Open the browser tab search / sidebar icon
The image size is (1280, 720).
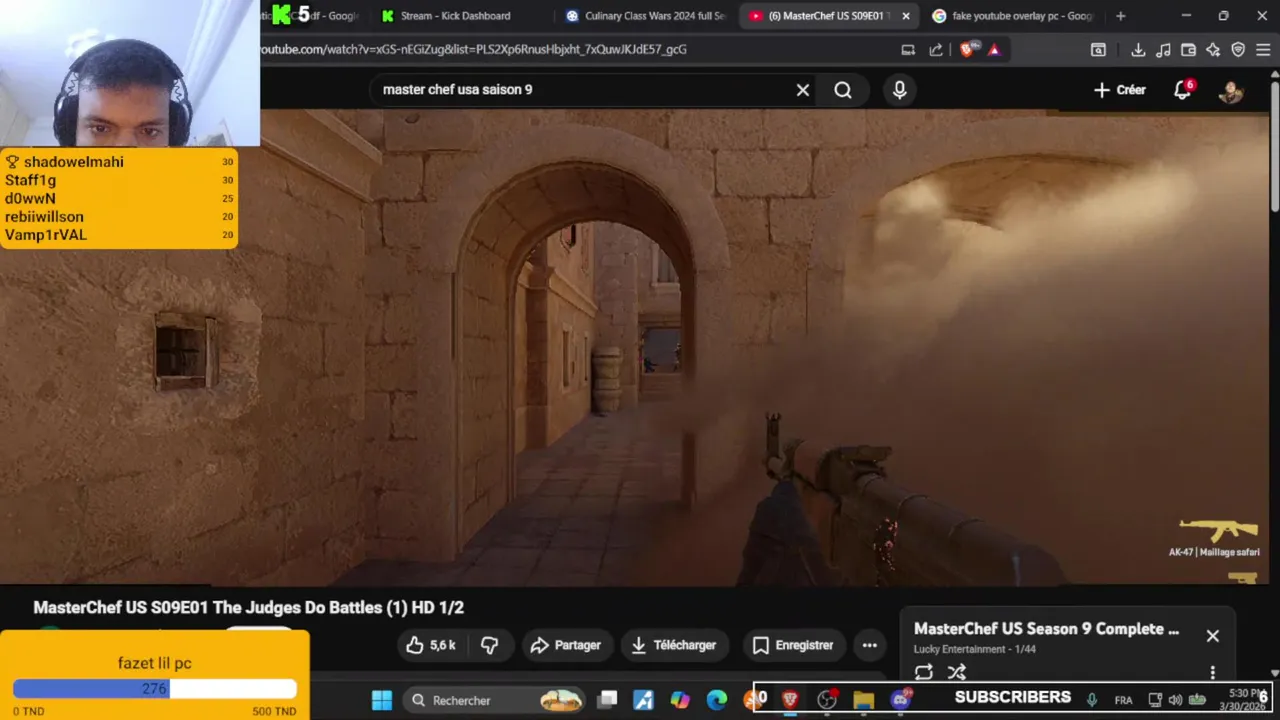click(x=1098, y=50)
